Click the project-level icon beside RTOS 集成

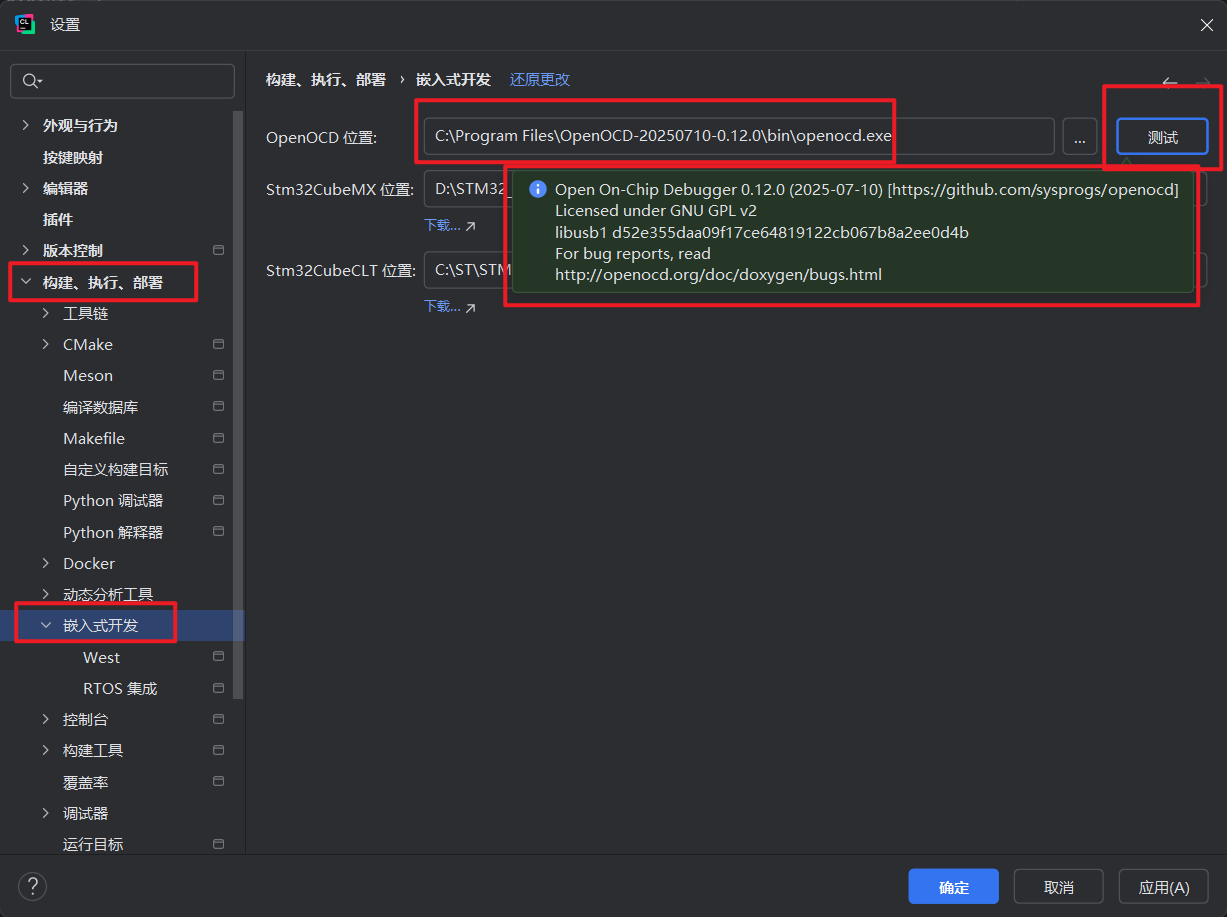point(218,688)
